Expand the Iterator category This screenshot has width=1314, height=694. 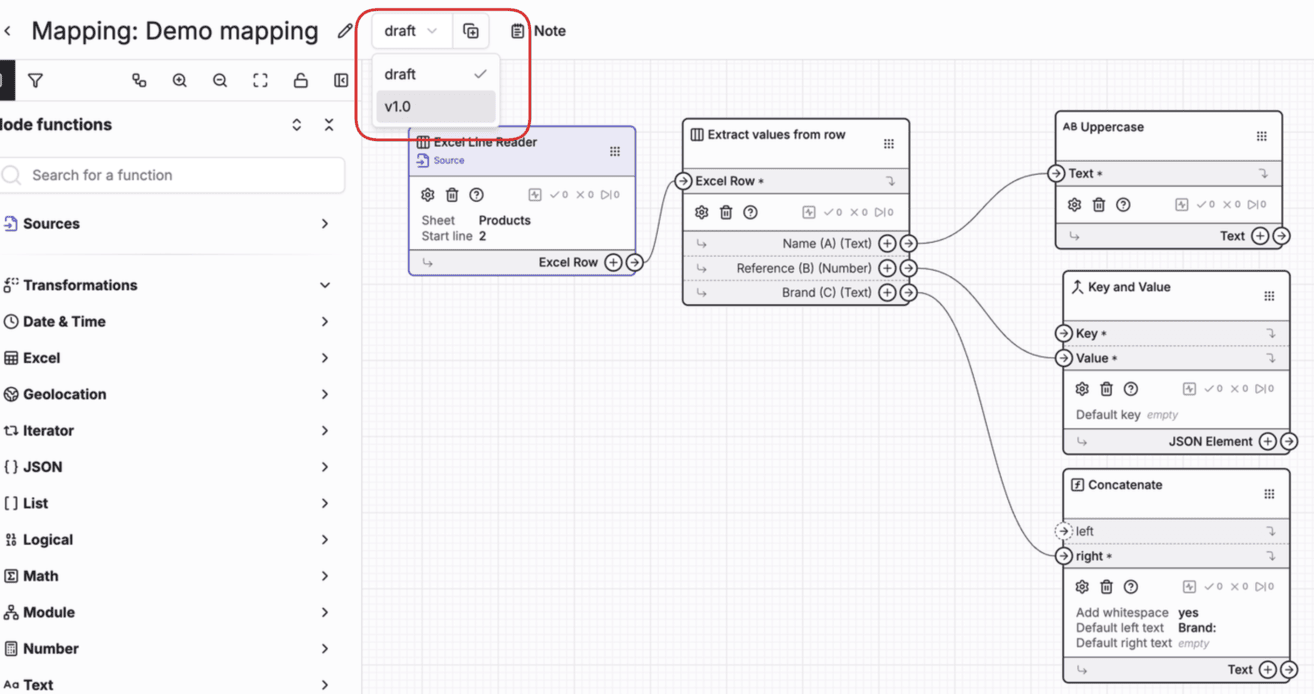click(325, 431)
